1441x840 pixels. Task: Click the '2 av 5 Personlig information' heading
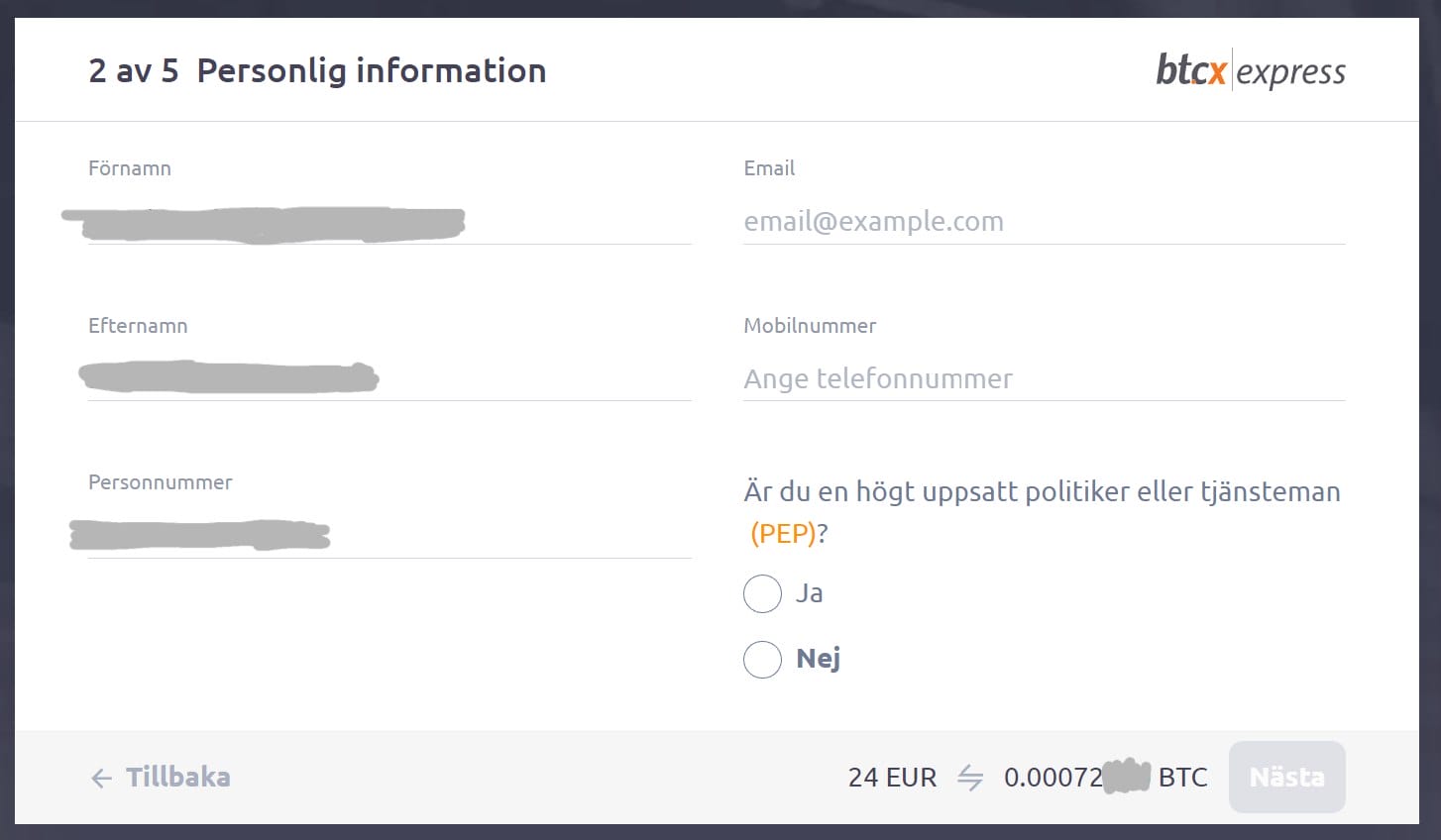(317, 70)
